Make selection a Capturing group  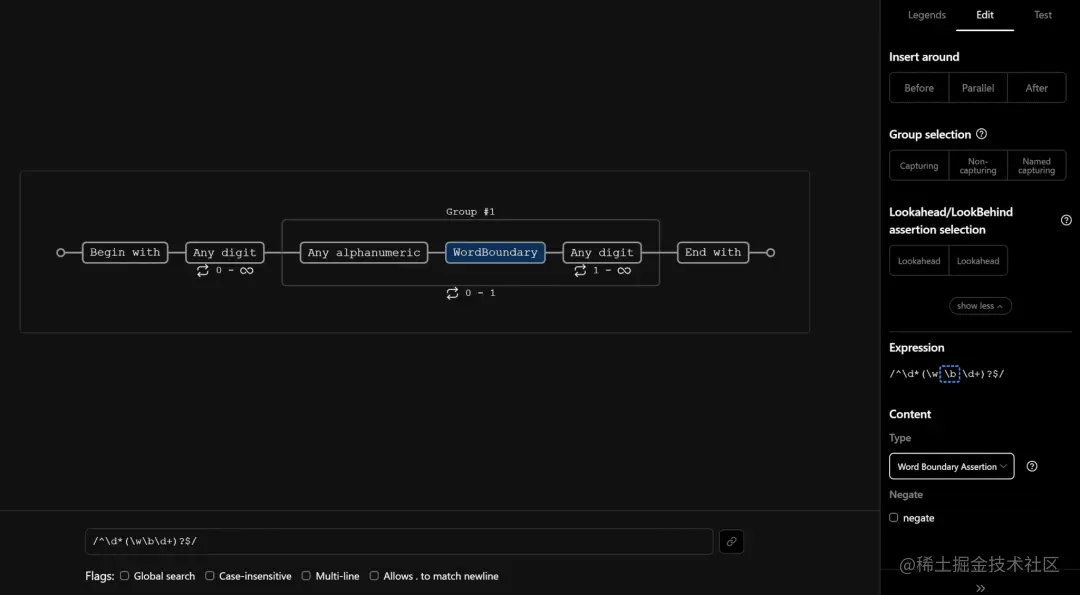919,166
